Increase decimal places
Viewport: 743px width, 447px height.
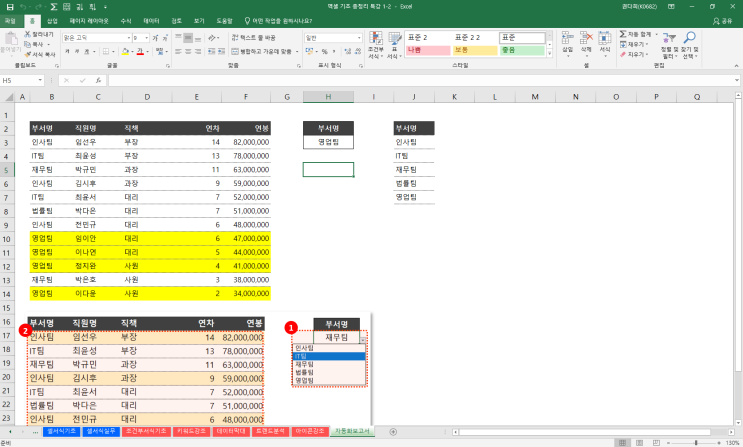(348, 51)
